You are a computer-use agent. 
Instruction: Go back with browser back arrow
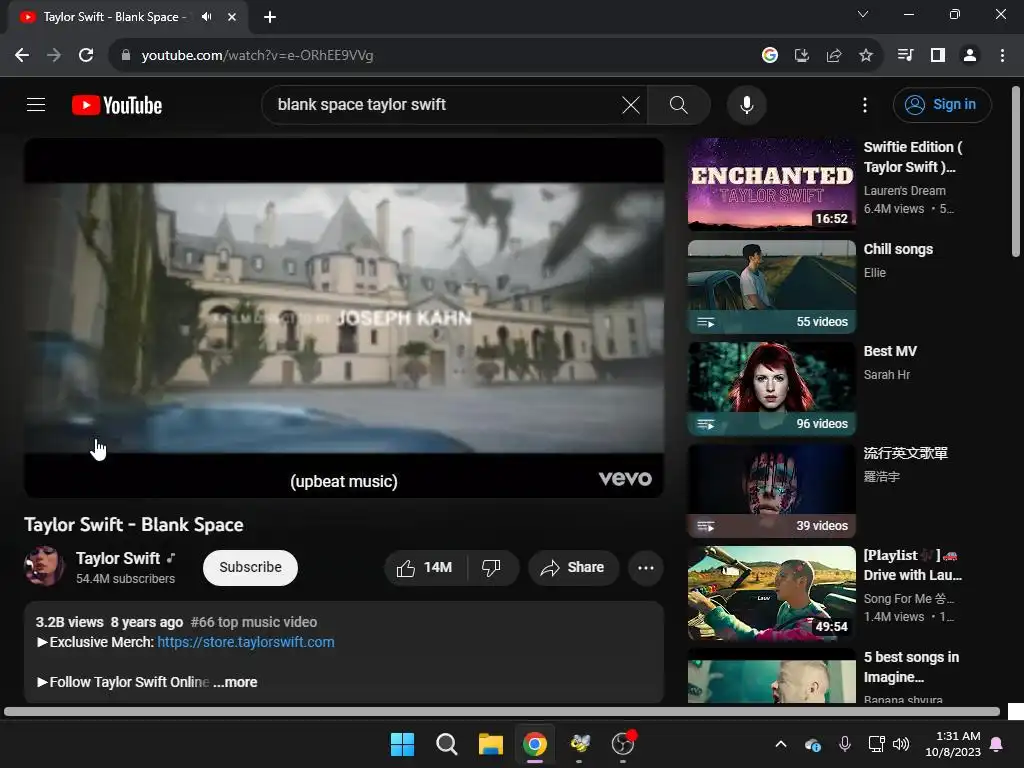click(22, 56)
